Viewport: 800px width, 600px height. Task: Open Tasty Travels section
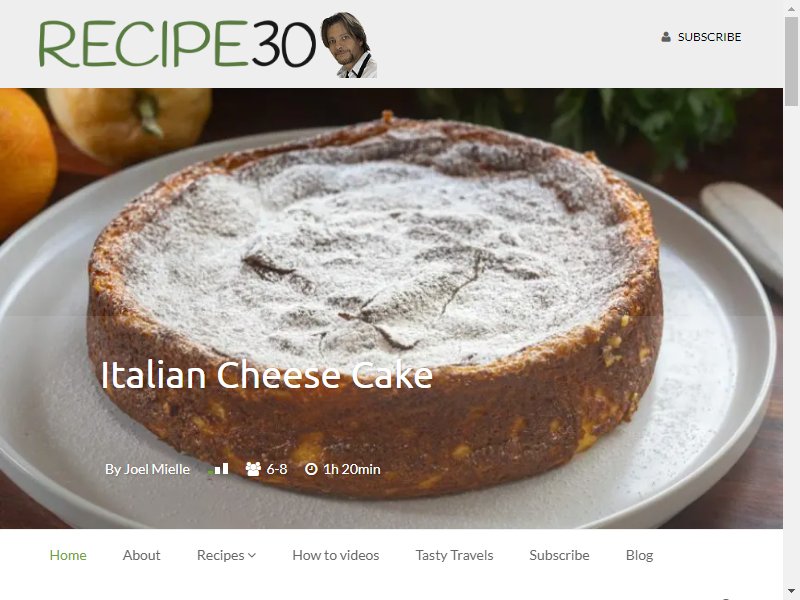(x=454, y=555)
